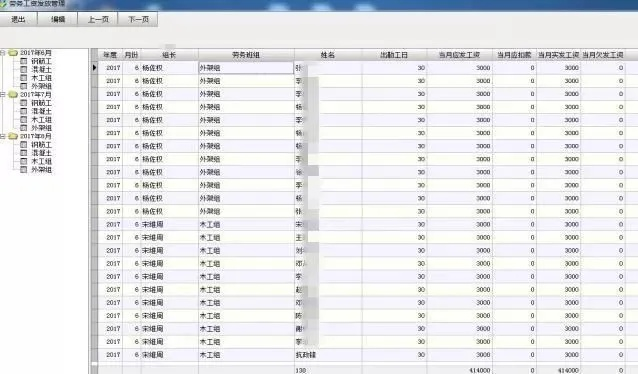
Task: Select the 2017年6月 folder icon
Action: coord(13,53)
